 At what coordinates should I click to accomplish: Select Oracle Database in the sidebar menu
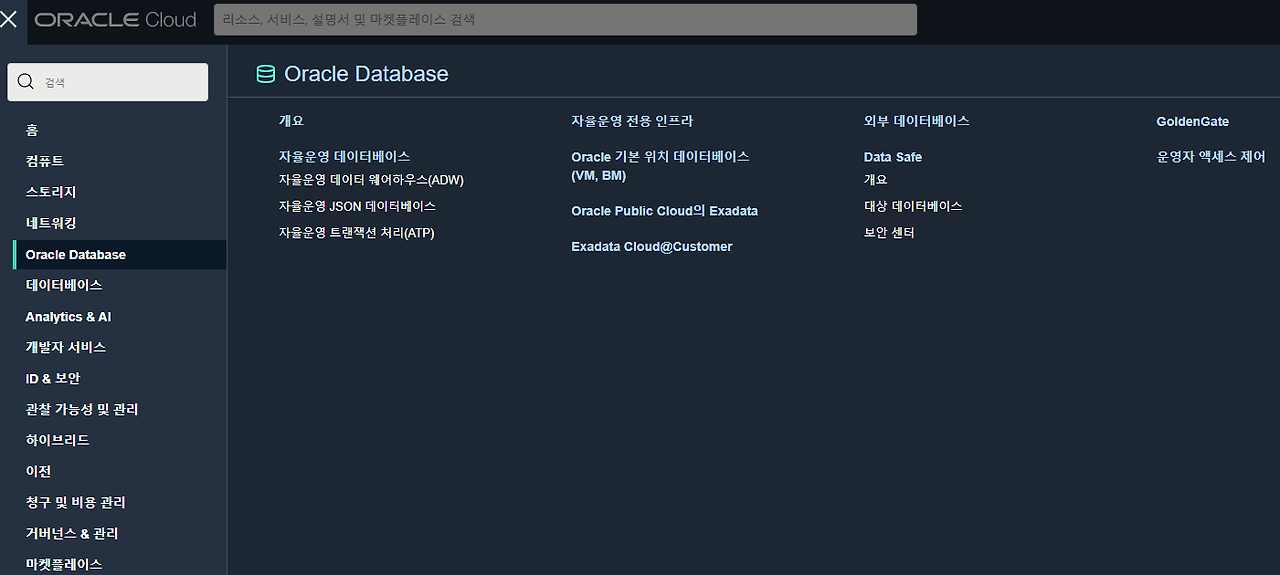pos(120,254)
